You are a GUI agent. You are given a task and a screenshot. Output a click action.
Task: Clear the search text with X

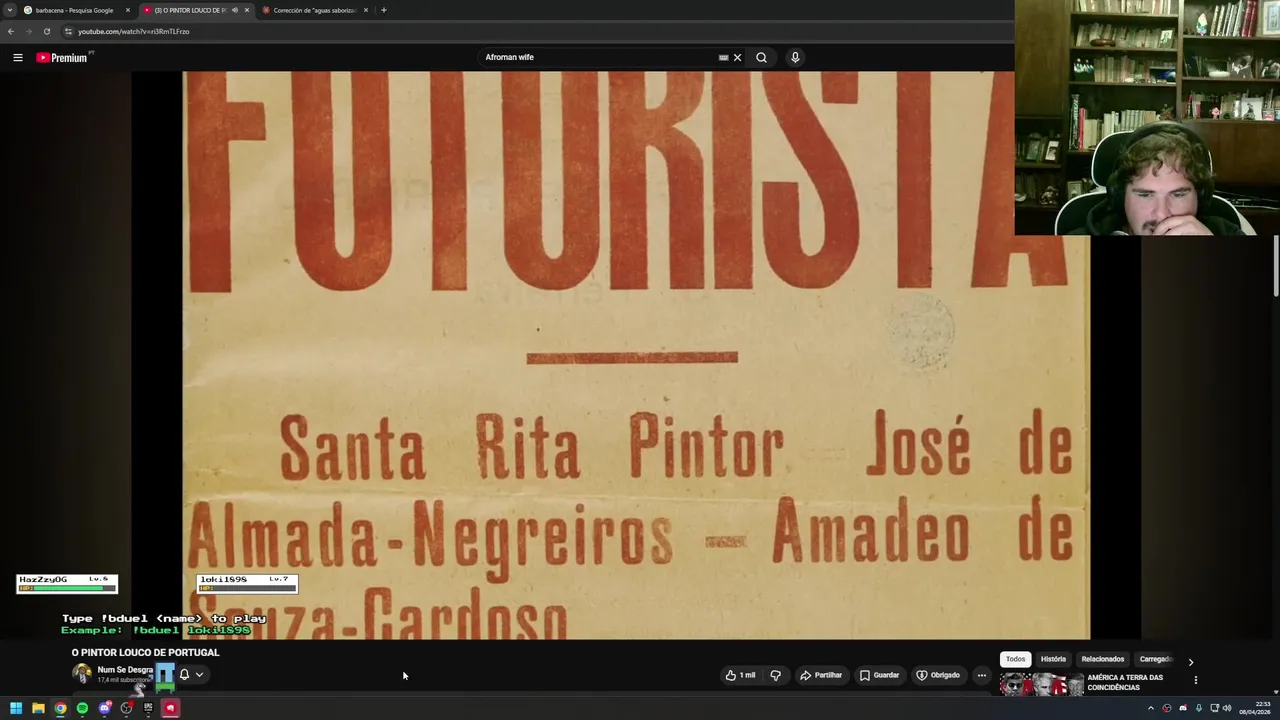[x=737, y=57]
